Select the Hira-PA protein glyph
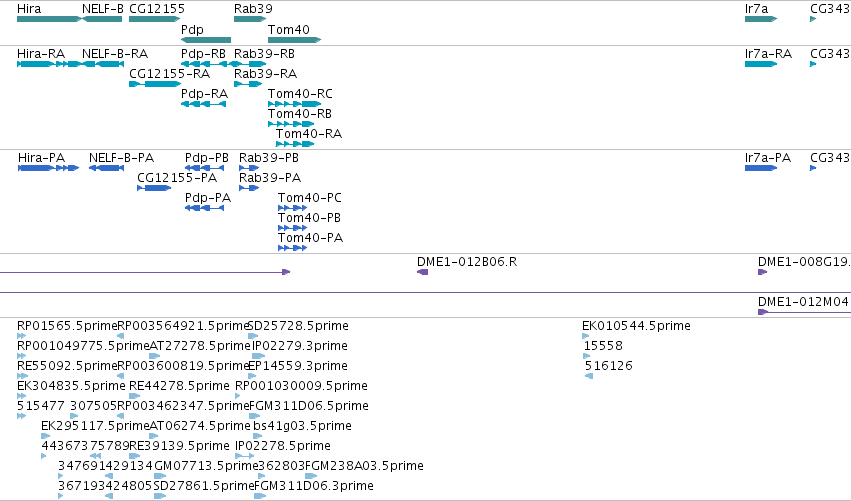This screenshot has height=501, width=851. pos(48,168)
